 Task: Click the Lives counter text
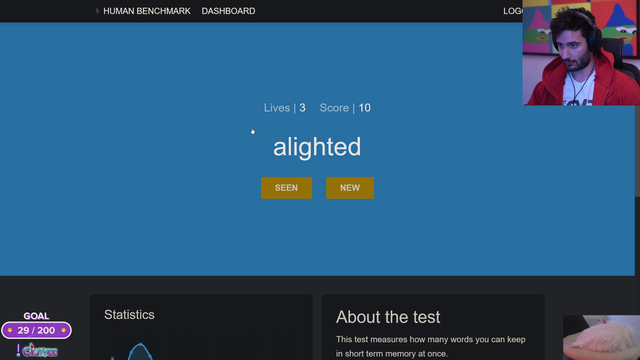coord(284,108)
